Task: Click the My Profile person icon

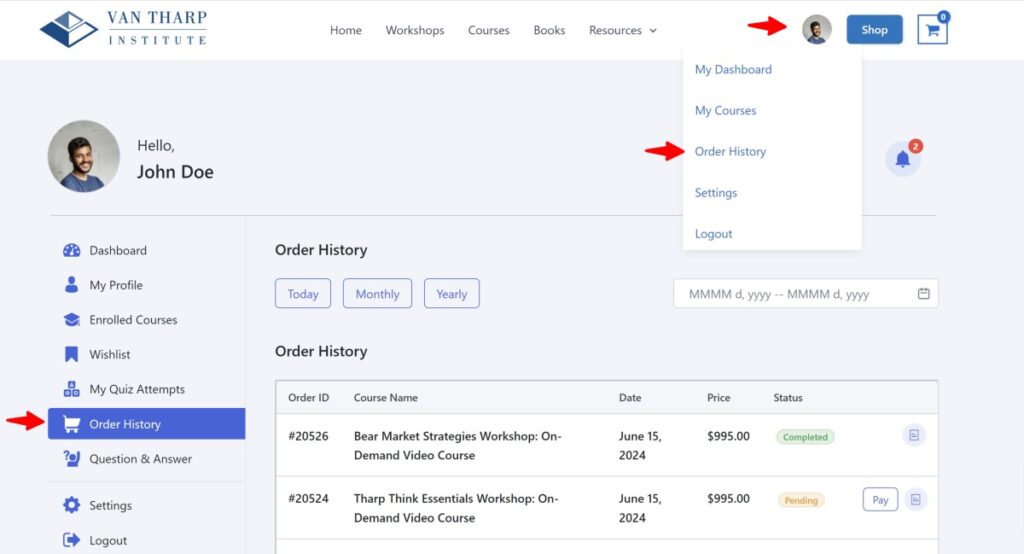Action: click(x=71, y=285)
